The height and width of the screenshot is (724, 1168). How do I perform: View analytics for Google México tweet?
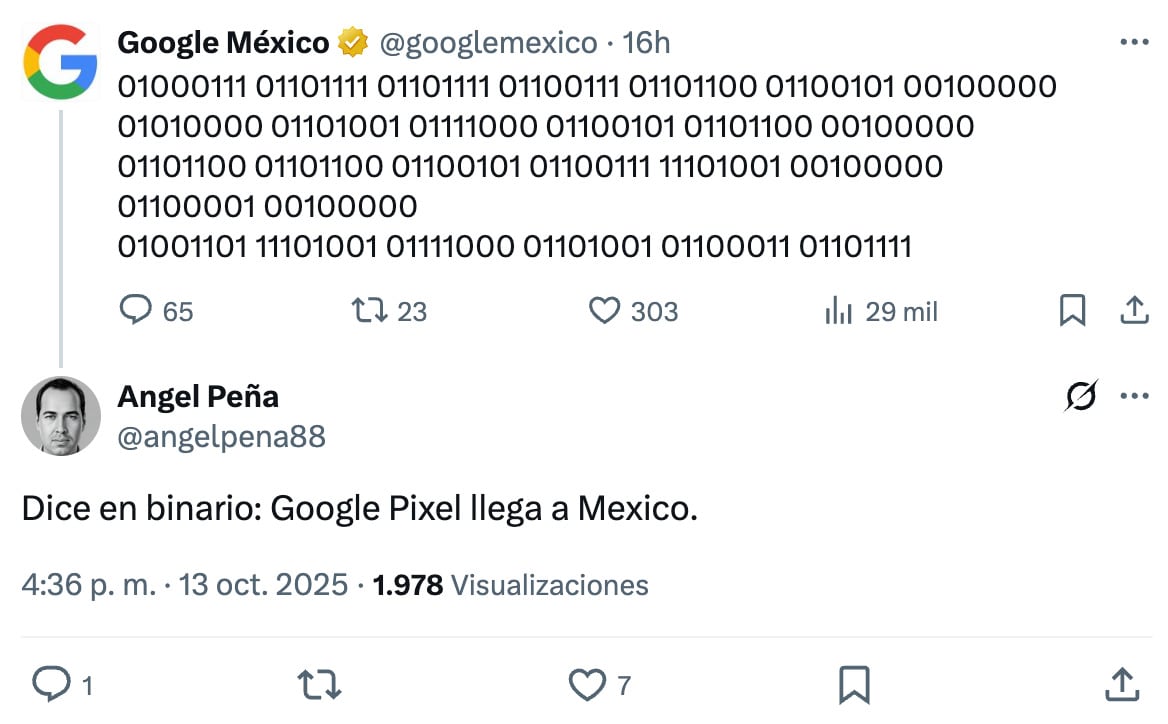point(838,312)
